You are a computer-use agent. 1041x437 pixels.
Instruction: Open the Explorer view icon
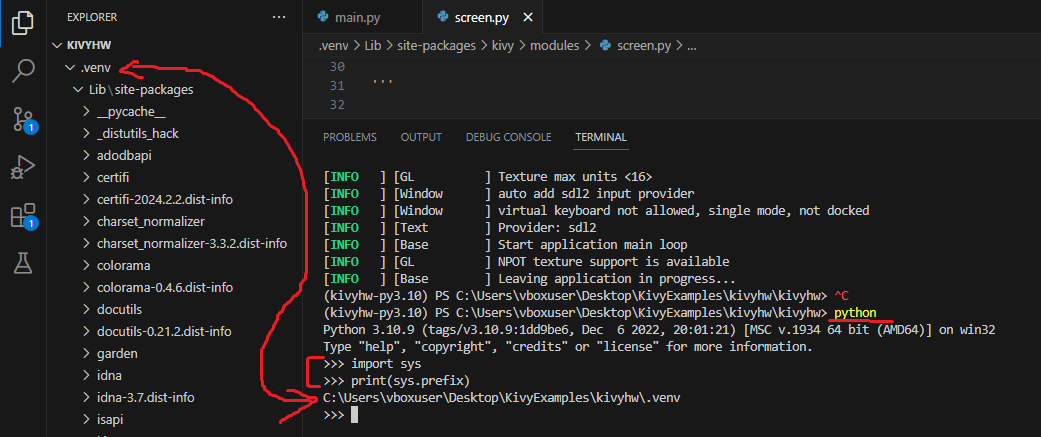(x=23, y=23)
